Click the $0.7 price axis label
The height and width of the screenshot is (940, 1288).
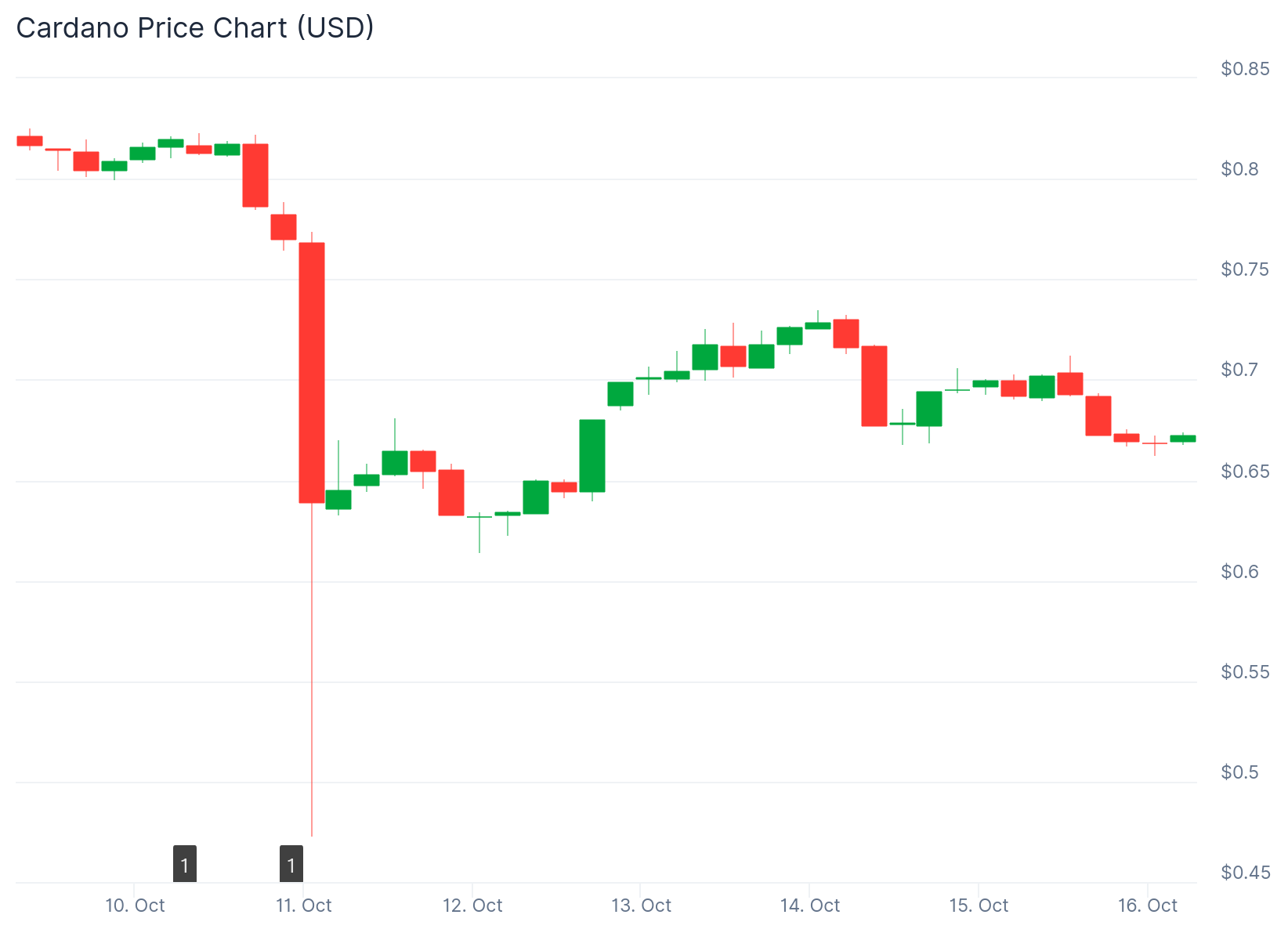(1240, 370)
